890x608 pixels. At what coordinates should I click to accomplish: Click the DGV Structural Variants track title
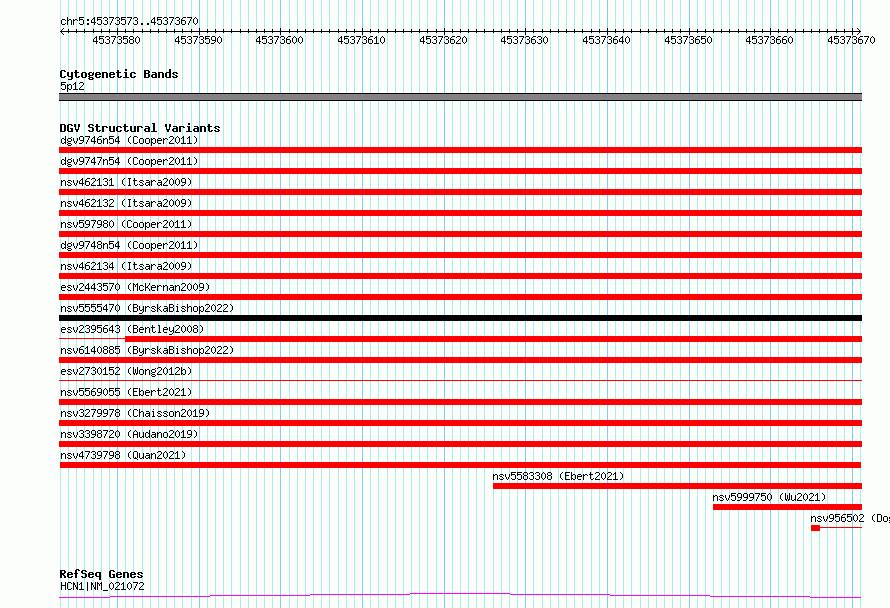tap(140, 128)
